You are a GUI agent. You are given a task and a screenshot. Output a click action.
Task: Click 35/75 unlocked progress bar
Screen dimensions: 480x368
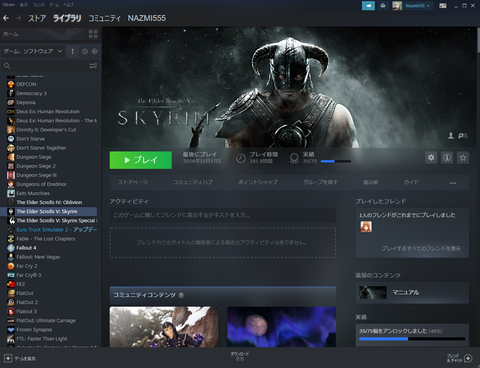pos(412,339)
